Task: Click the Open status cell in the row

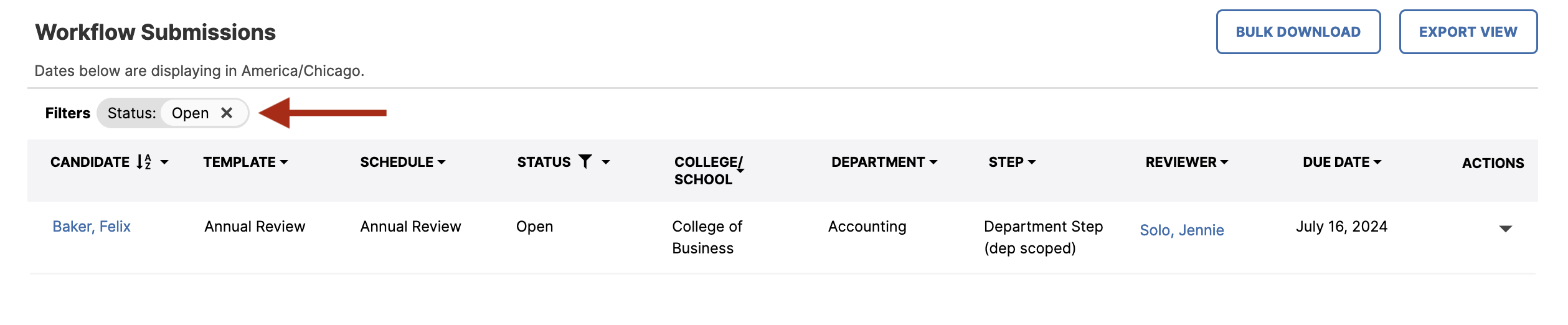Action: point(534,227)
